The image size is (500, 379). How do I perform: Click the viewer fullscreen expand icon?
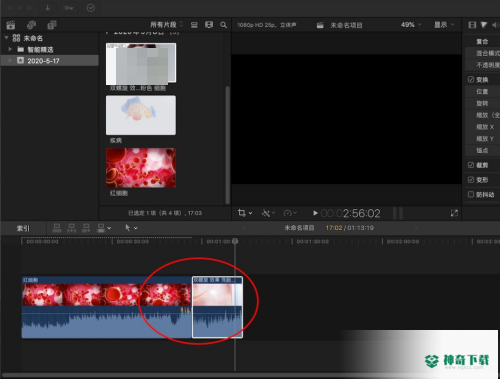pyautogui.click(x=454, y=213)
